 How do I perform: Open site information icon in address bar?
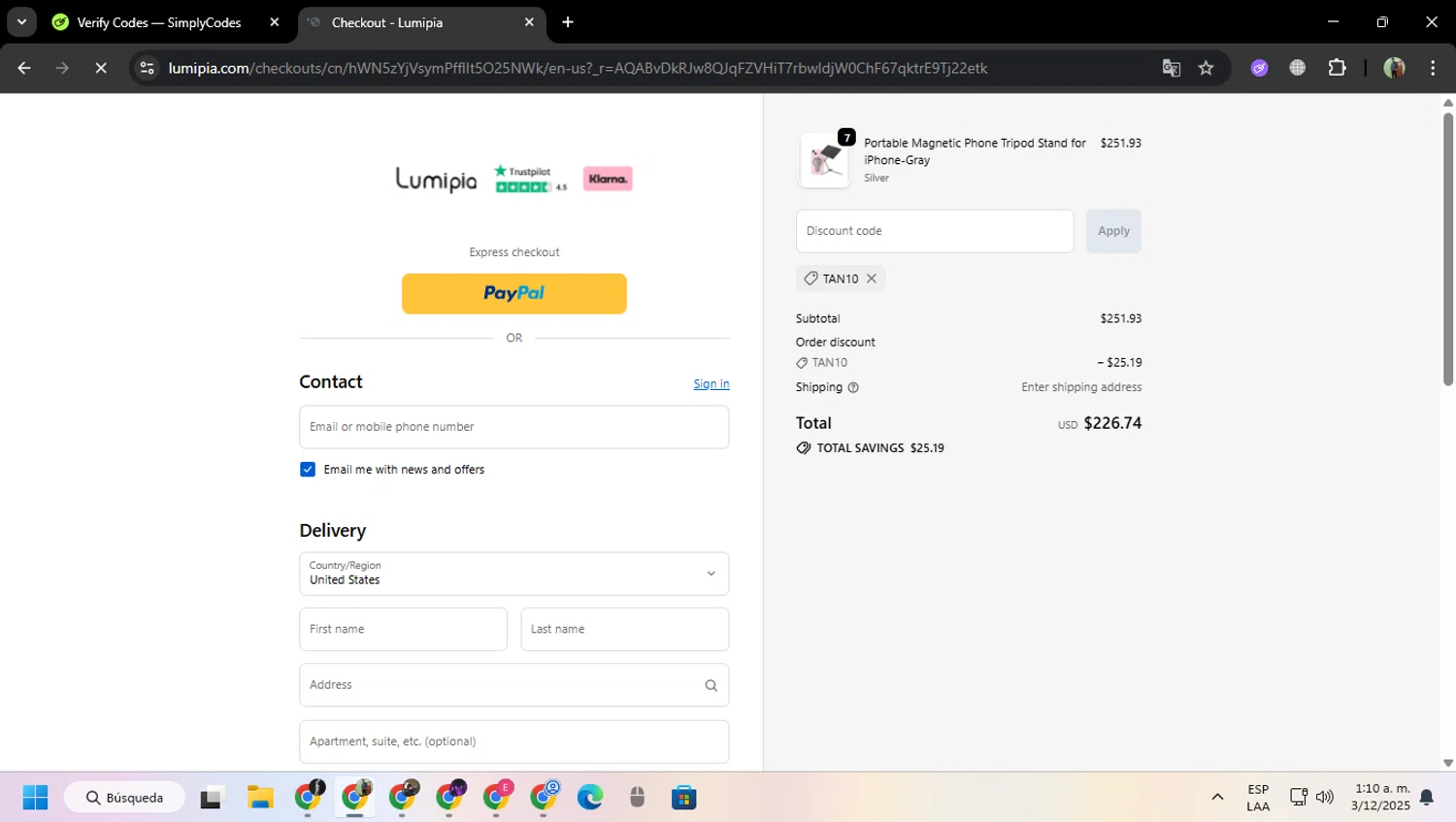[x=148, y=68]
